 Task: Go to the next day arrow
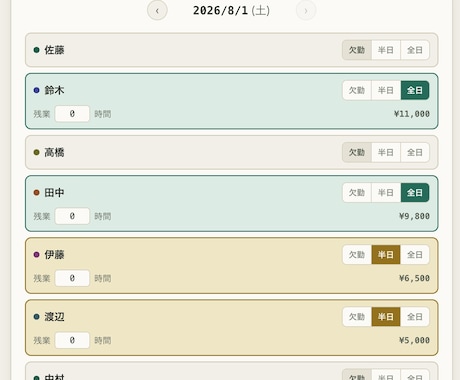click(x=306, y=11)
